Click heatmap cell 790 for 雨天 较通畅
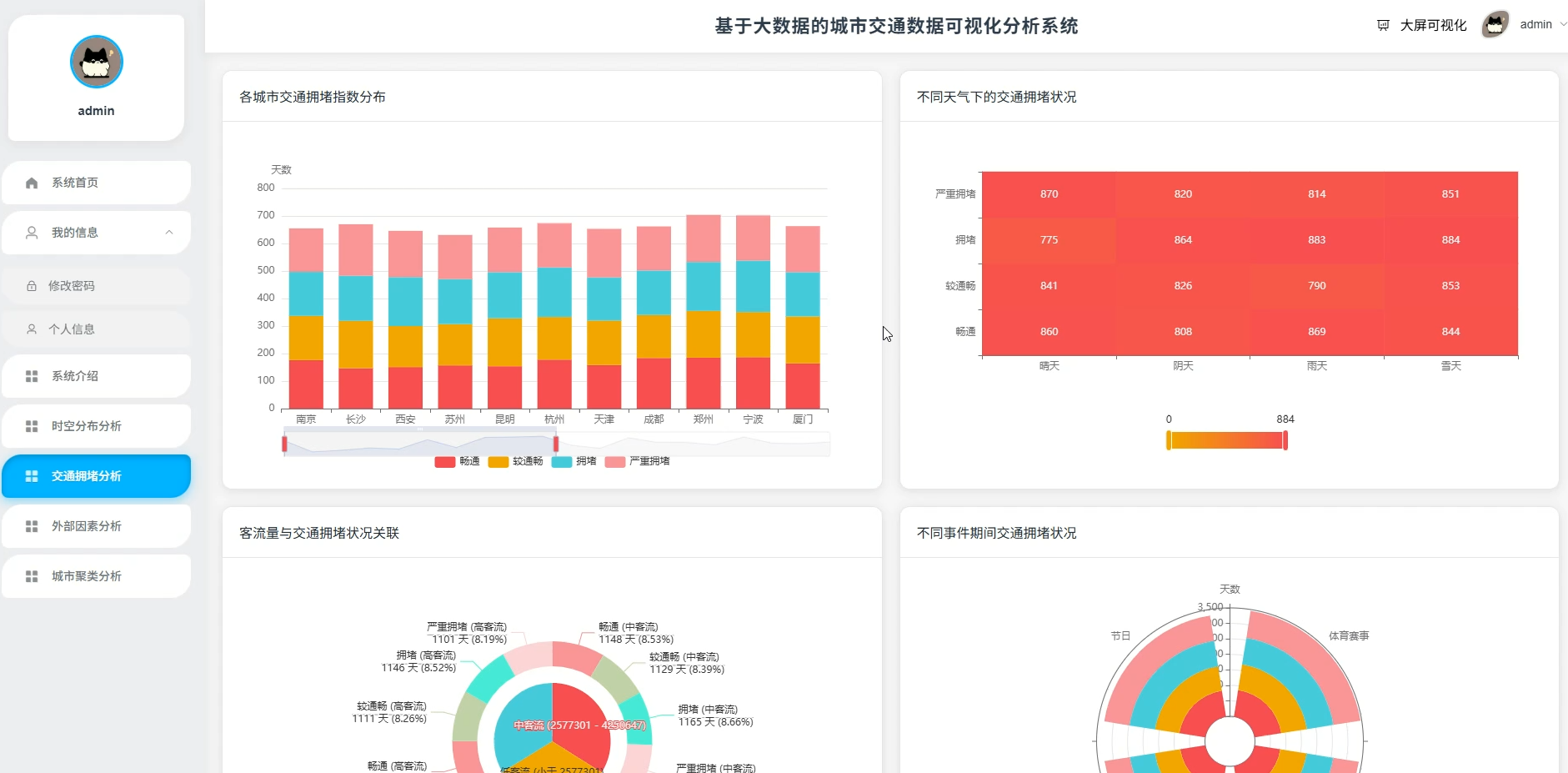The width and height of the screenshot is (1568, 773). tap(1317, 286)
